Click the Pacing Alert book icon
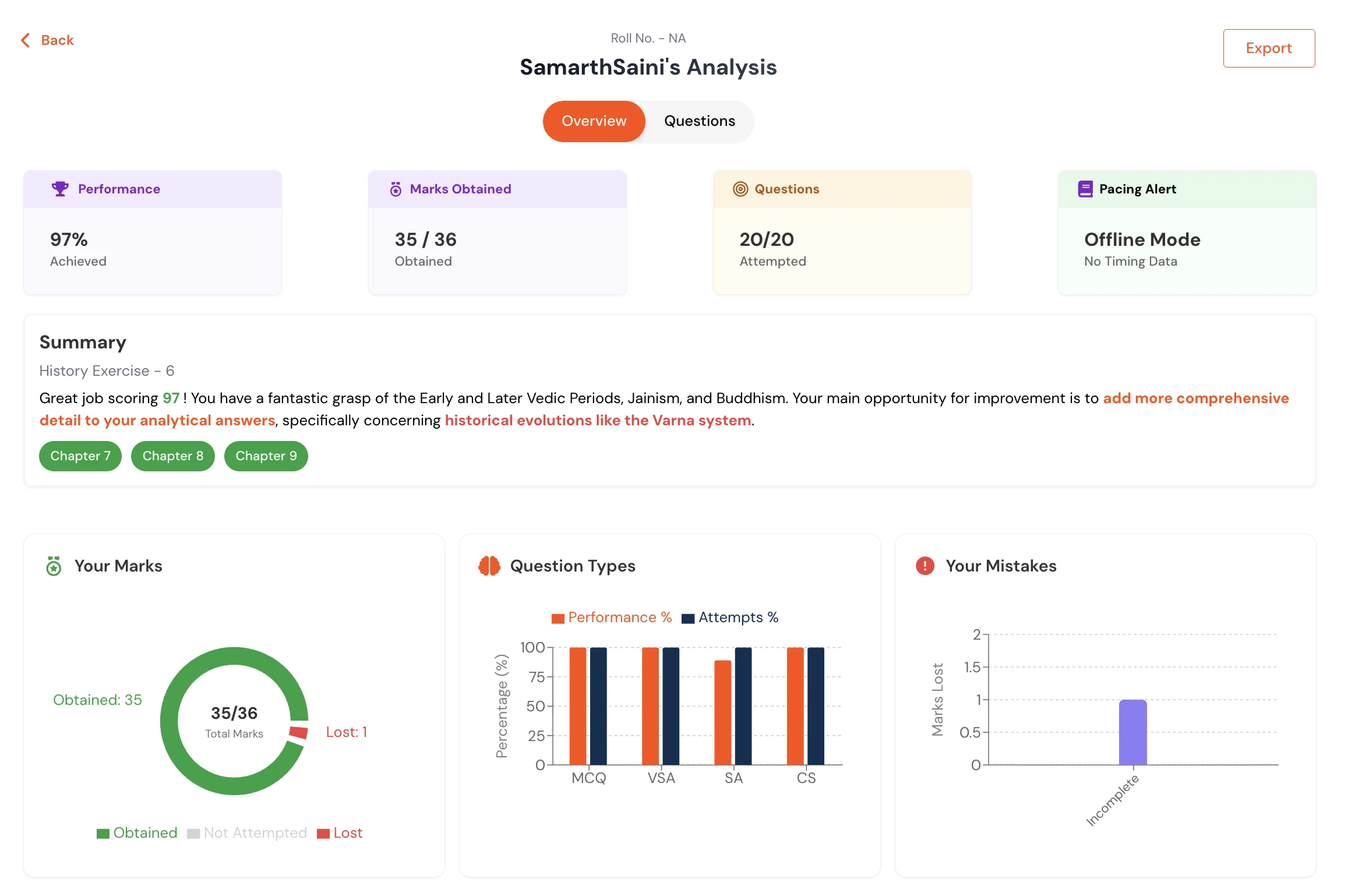This screenshot has width=1355, height=896. point(1085,189)
